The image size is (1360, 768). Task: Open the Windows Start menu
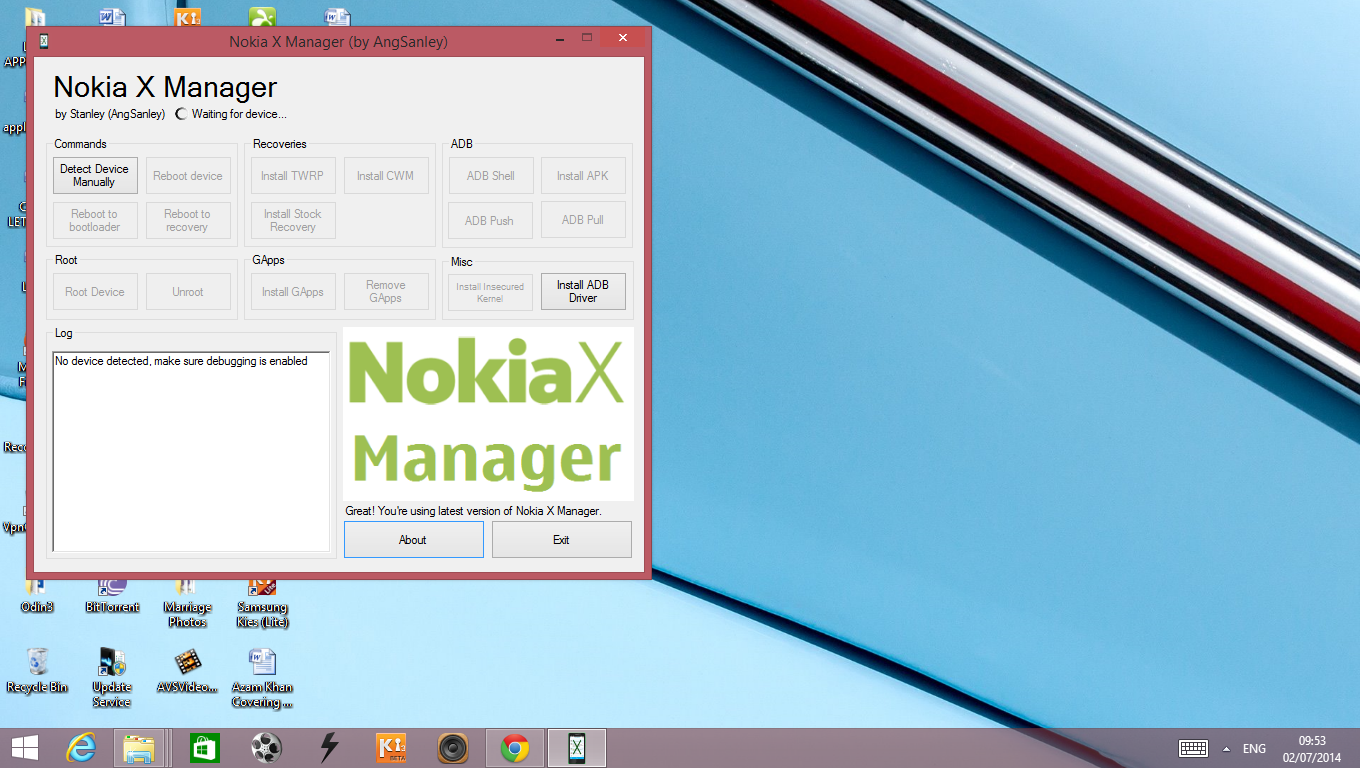coord(22,747)
